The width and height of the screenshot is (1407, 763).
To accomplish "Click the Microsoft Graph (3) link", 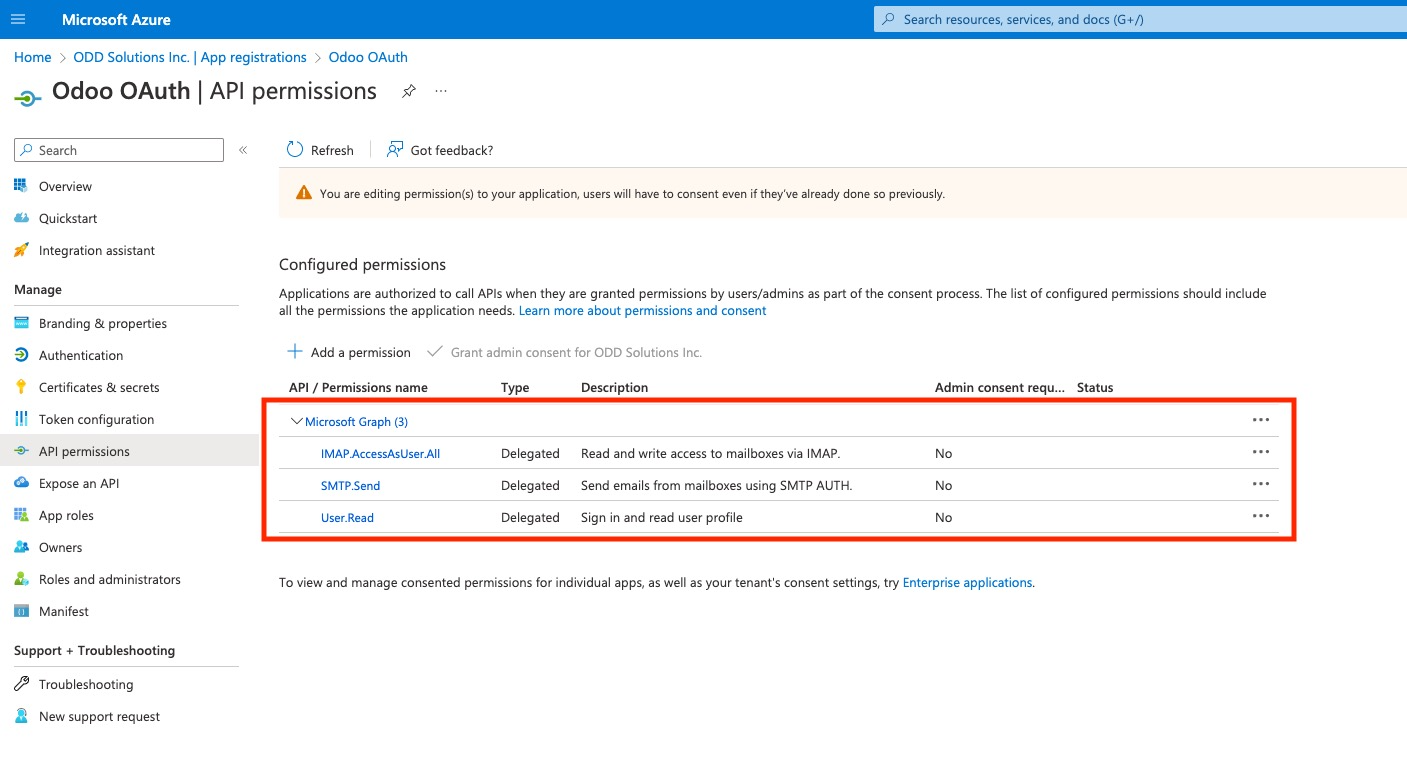I will (356, 422).
